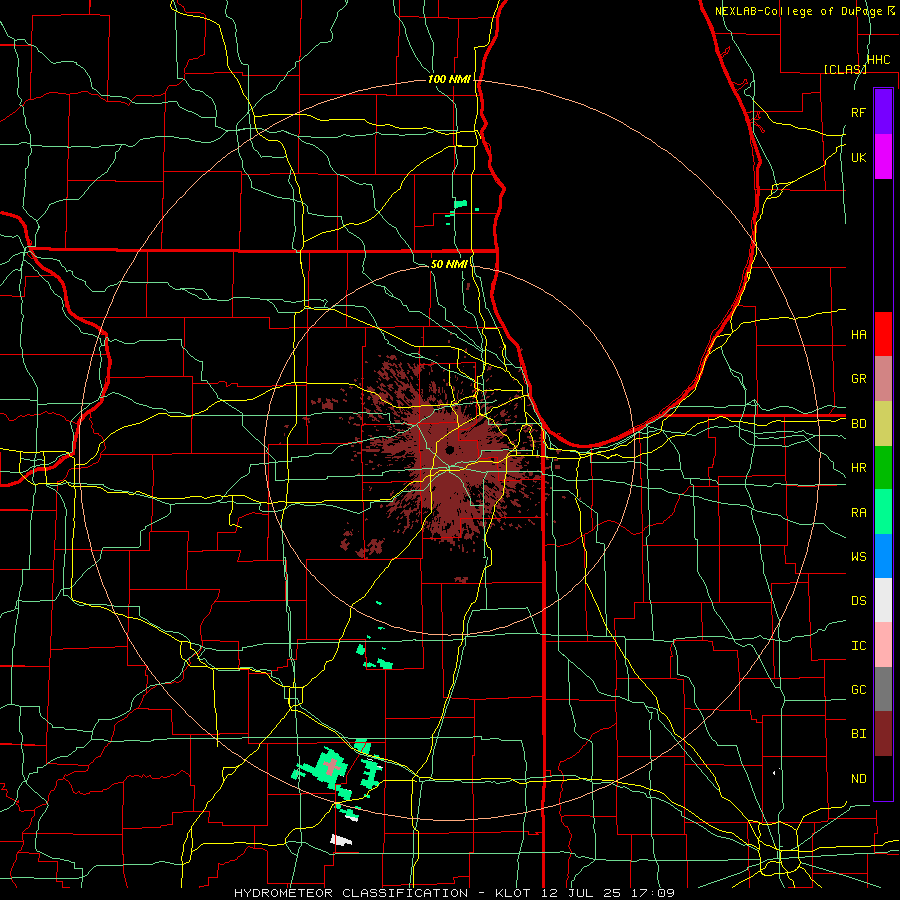The image size is (900, 900).
Task: Click the black radar site dot at center
Action: click(449, 449)
